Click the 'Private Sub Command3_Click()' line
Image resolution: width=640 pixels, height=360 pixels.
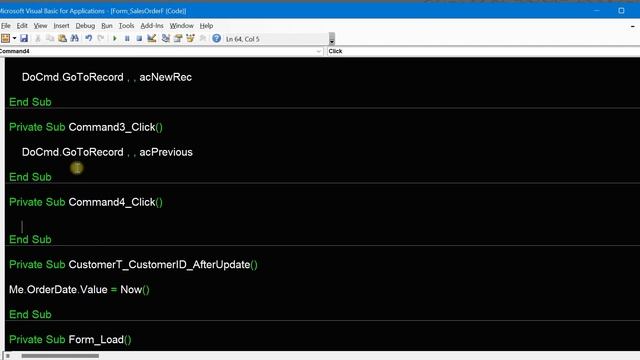(86, 127)
